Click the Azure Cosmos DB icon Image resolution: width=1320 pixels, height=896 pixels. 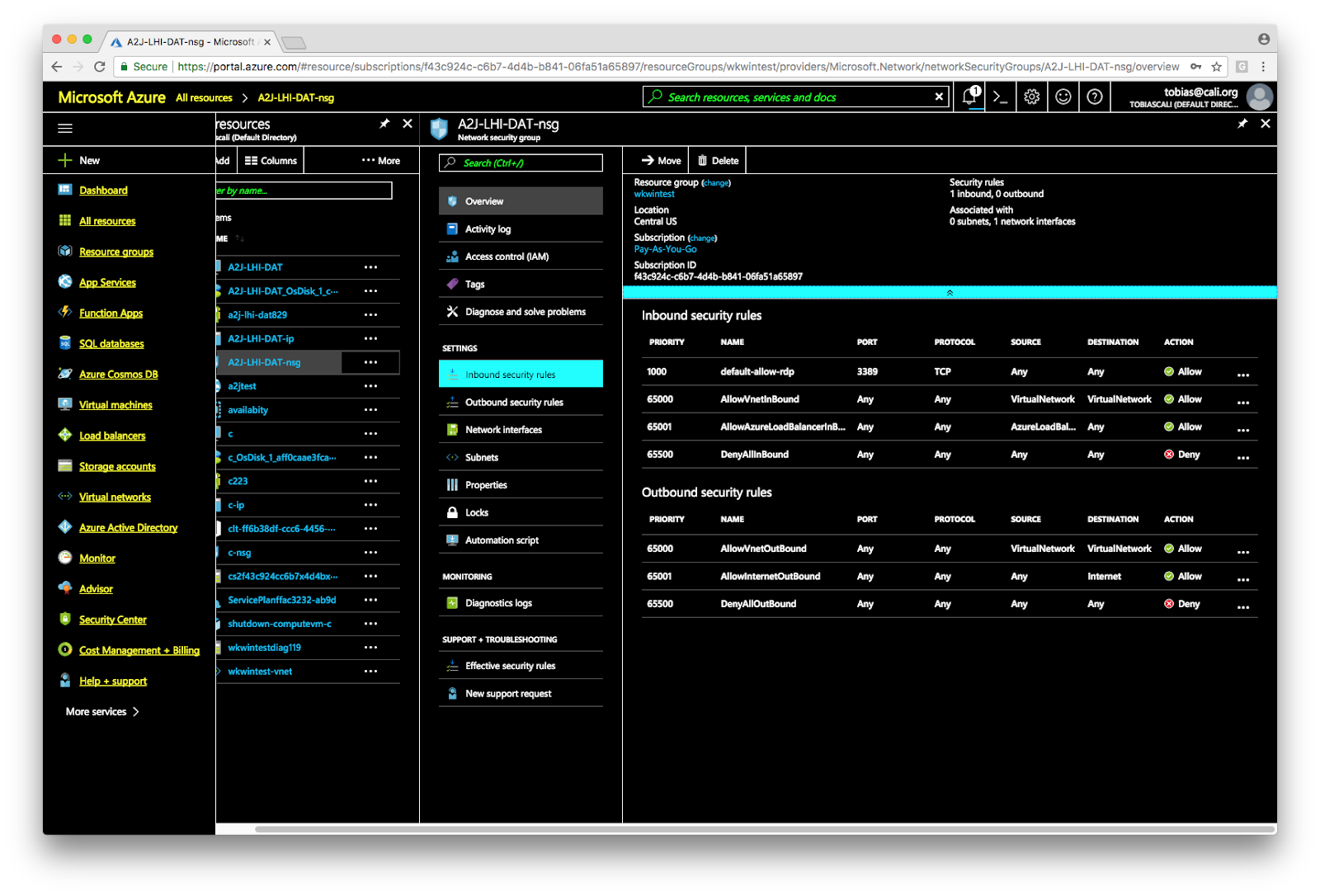[x=65, y=374]
